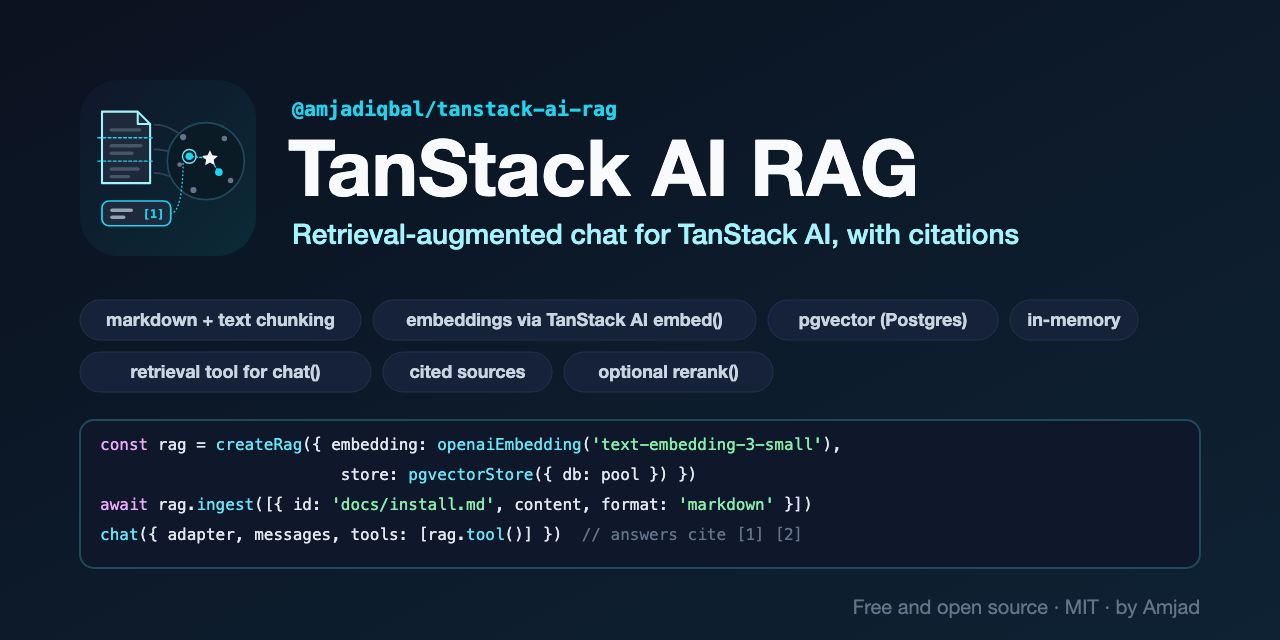Select the subtitle about retrieval-augmented chat
The width and height of the screenshot is (1280, 640).
coord(655,235)
